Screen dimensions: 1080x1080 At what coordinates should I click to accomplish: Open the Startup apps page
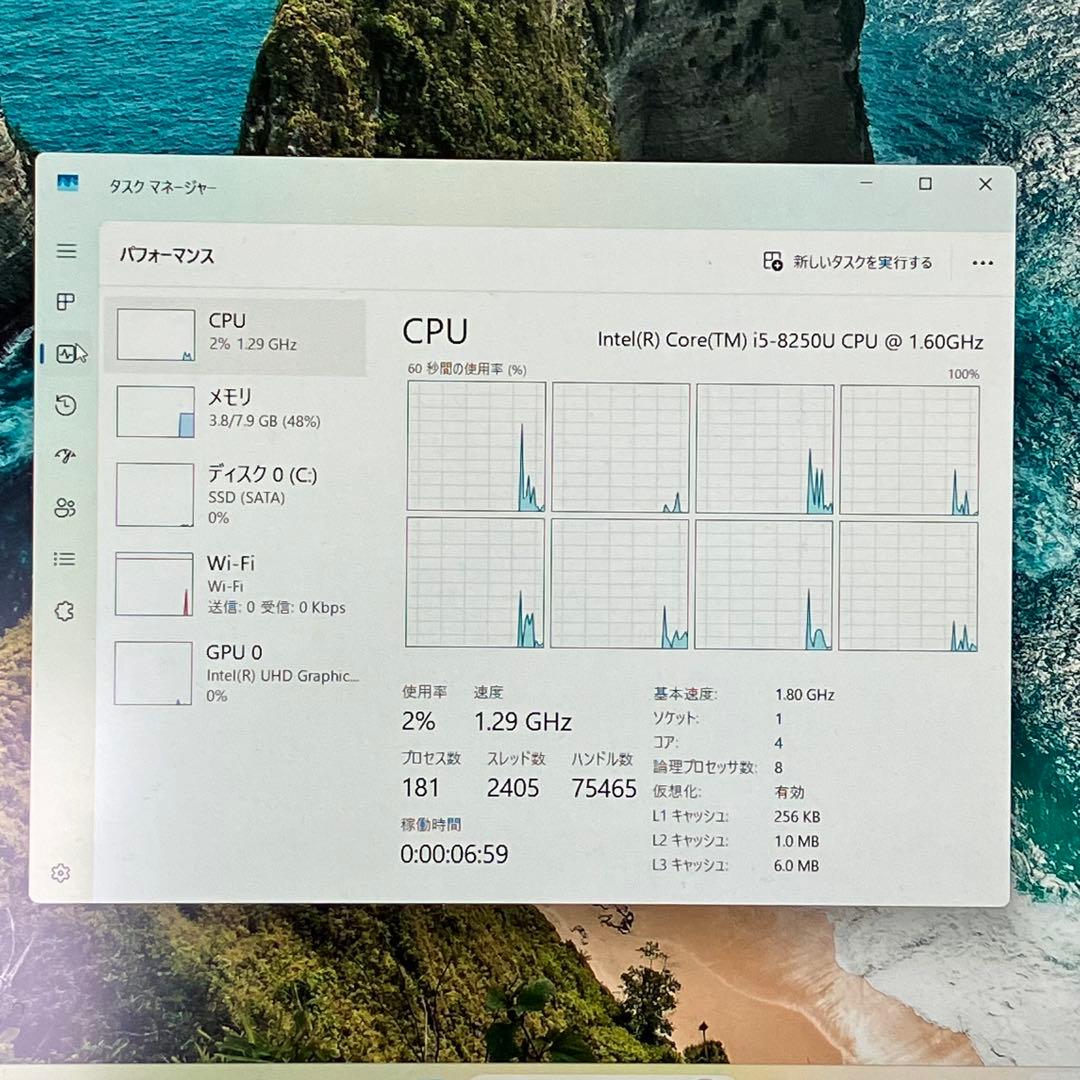66,457
